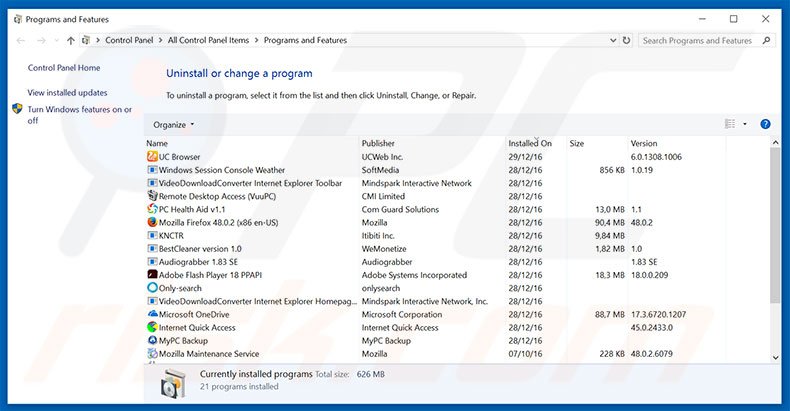Click the vertical scrollbar thumb of program list
The image size is (790, 411).
775,226
